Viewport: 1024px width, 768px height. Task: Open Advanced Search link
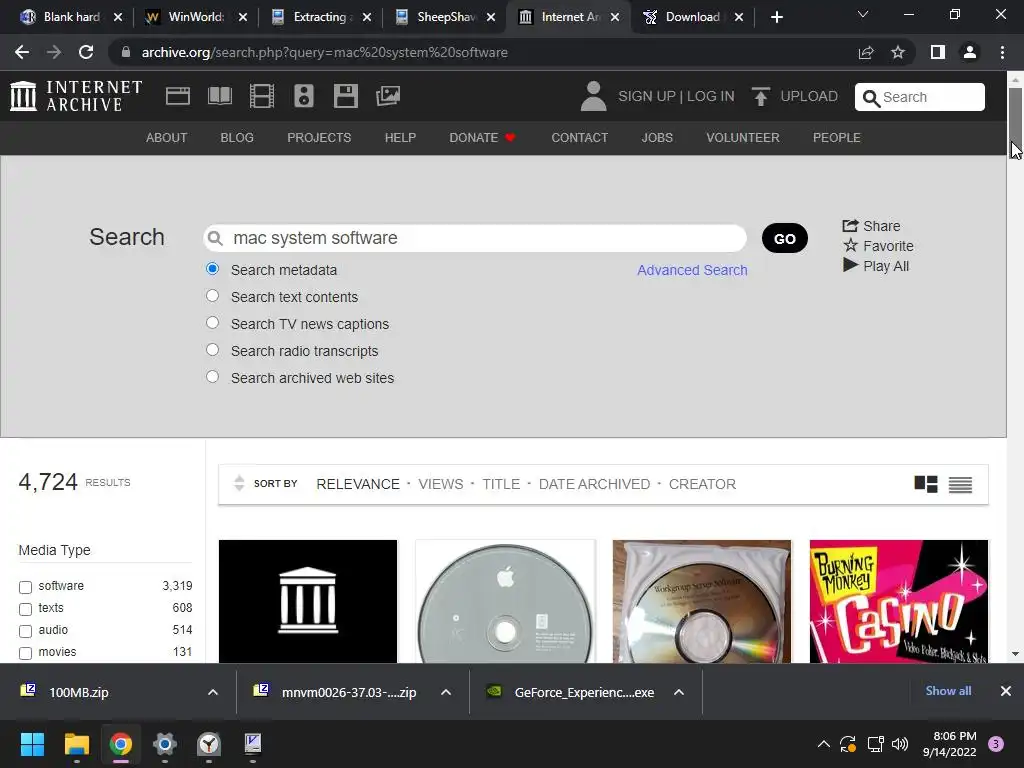(692, 270)
